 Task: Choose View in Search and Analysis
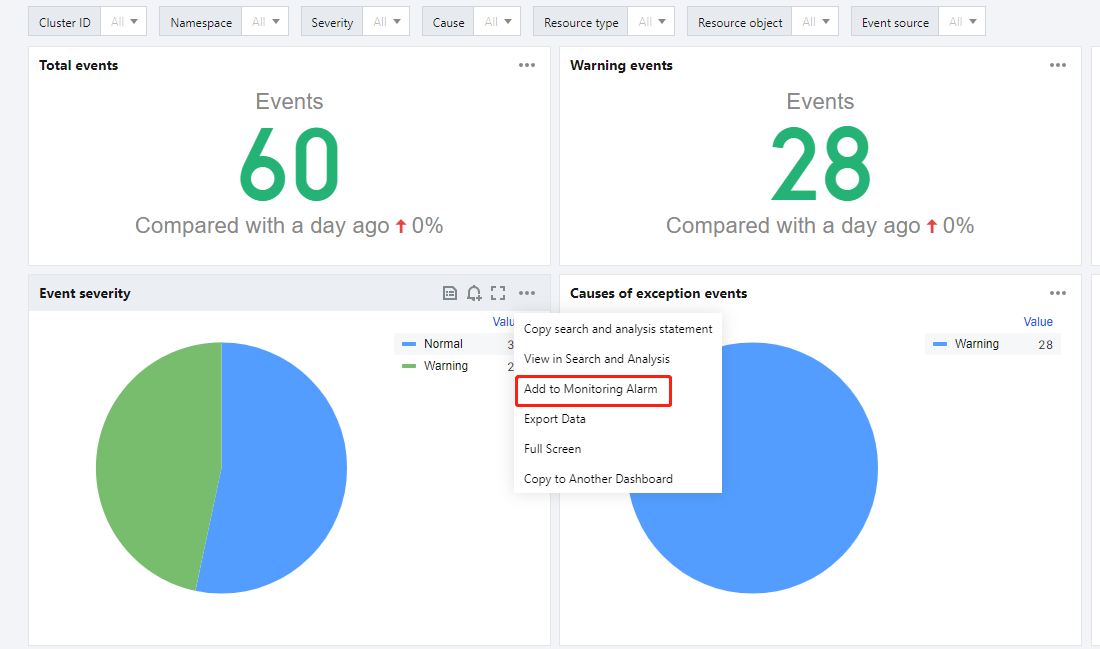pos(618,359)
